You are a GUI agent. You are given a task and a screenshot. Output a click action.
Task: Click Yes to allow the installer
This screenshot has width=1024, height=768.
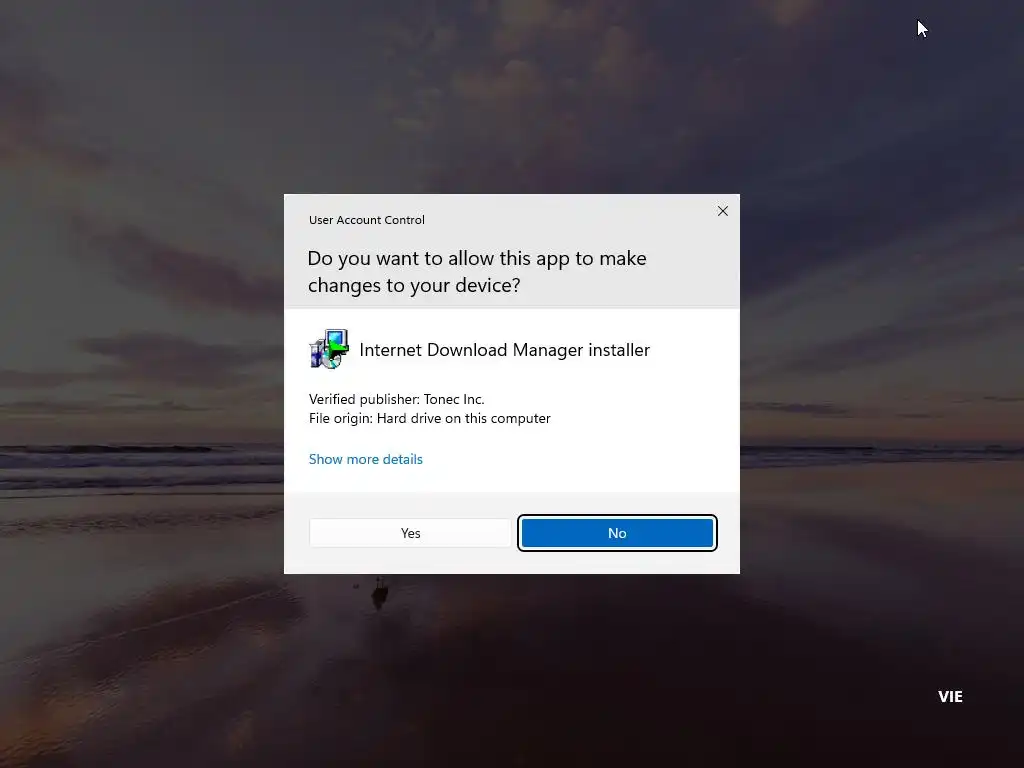tap(410, 533)
